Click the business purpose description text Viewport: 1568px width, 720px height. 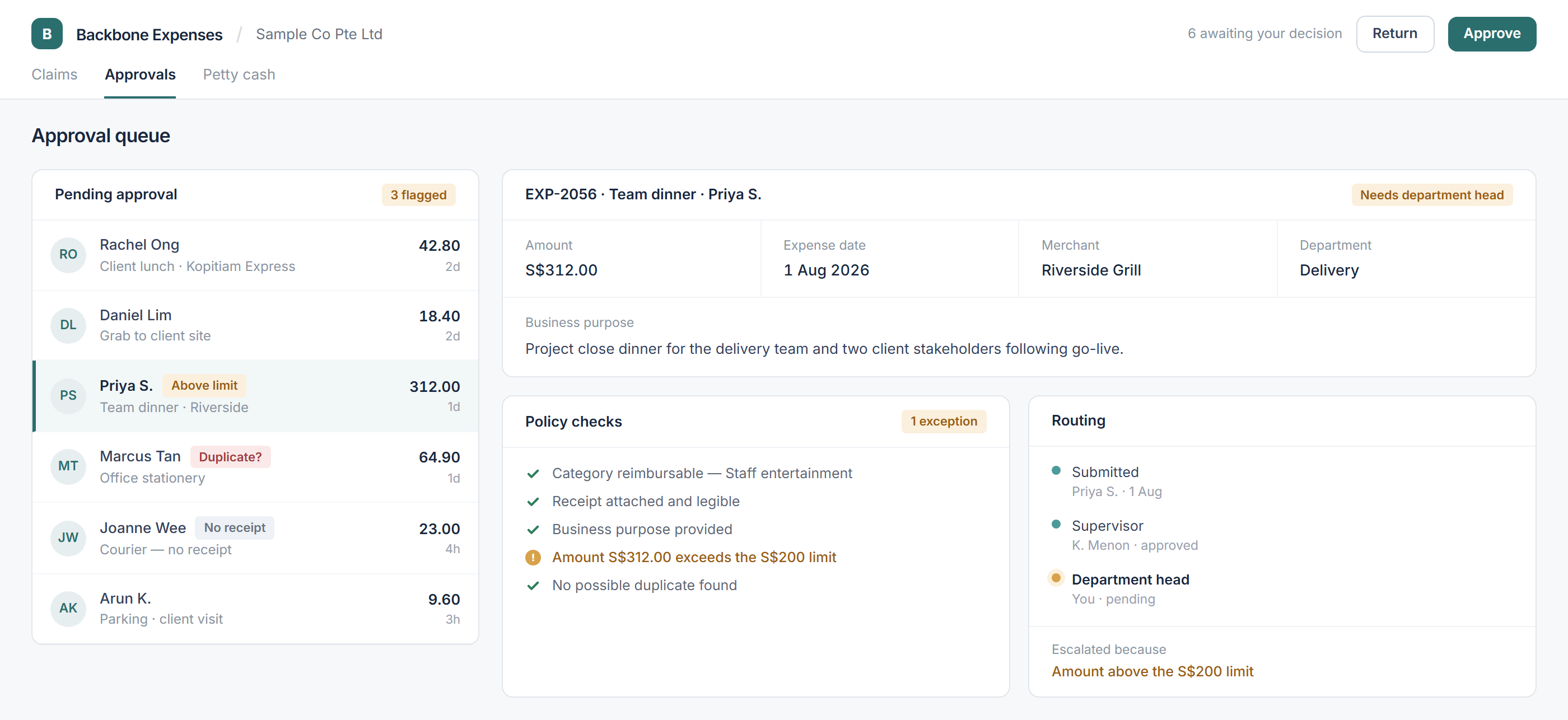click(x=824, y=349)
